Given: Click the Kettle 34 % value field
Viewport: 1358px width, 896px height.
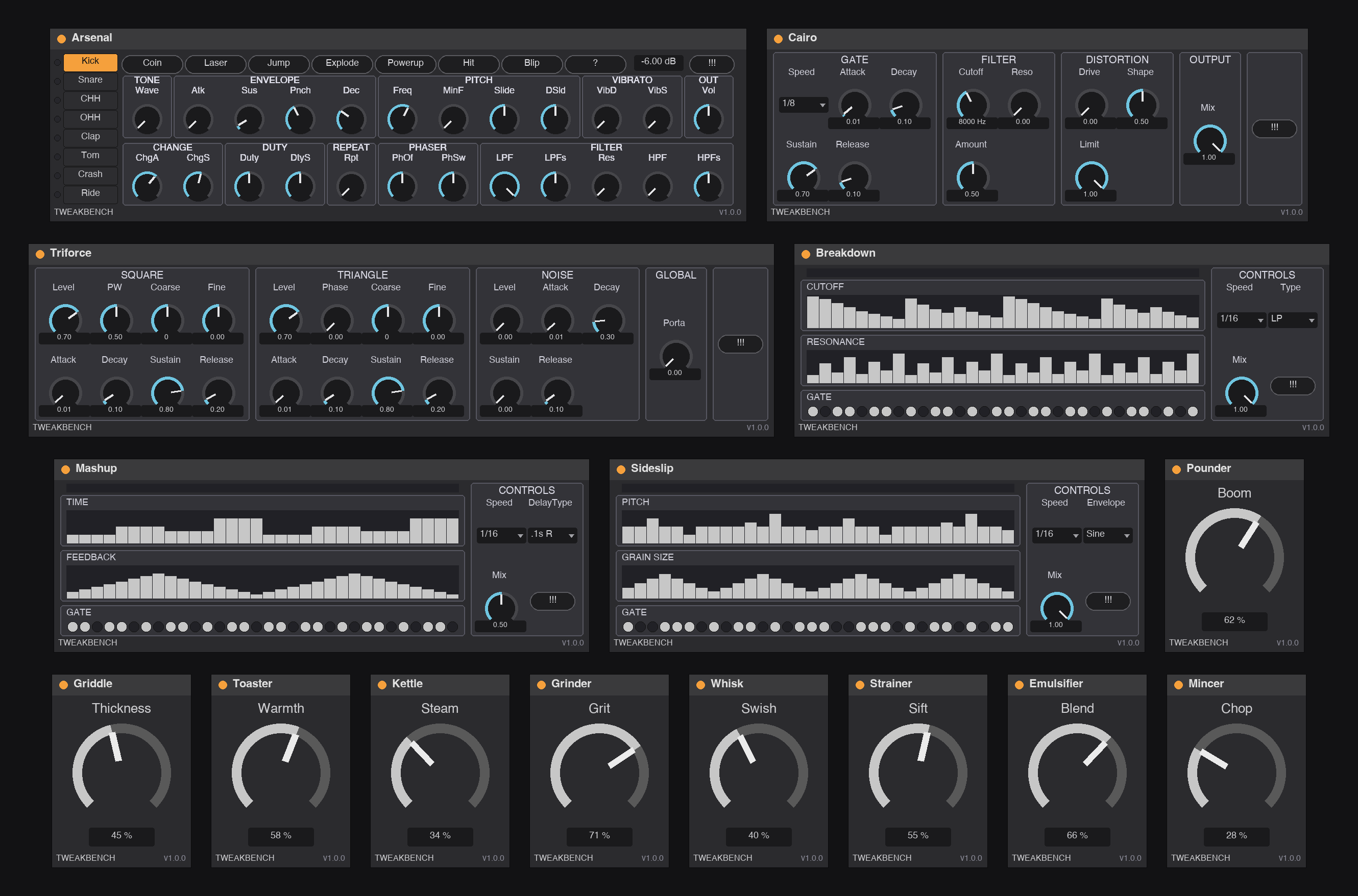Looking at the screenshot, I should pos(440,836).
